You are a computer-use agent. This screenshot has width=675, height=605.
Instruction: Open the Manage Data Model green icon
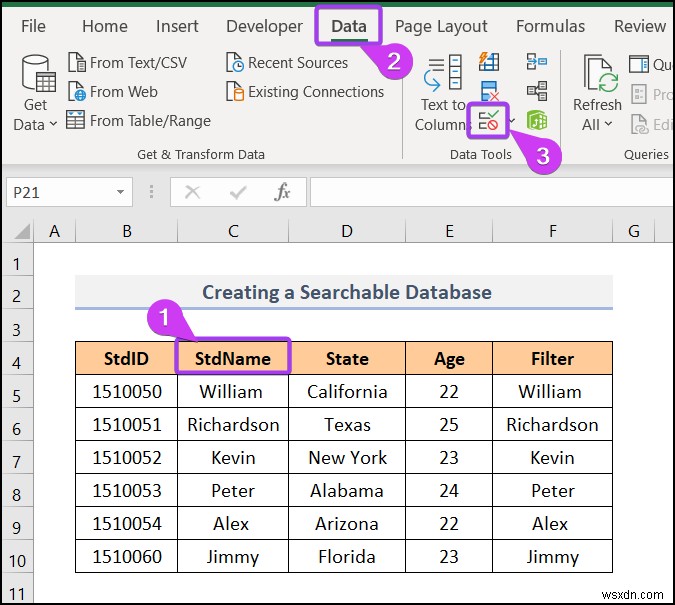pyautogui.click(x=536, y=121)
